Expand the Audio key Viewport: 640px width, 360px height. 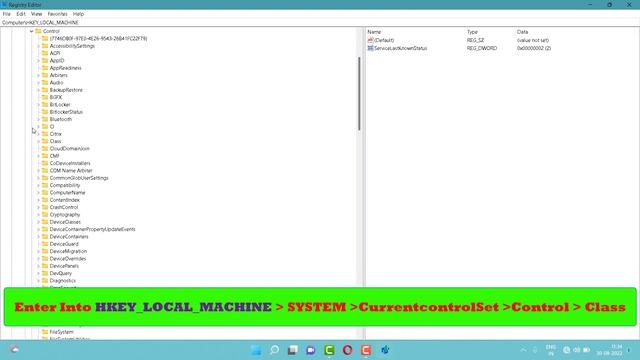point(39,82)
